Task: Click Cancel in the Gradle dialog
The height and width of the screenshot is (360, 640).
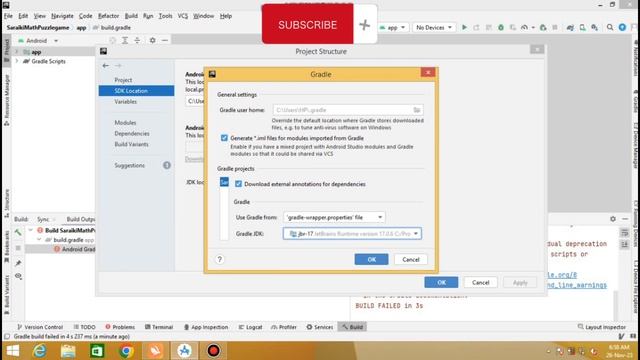Action: 411,259
